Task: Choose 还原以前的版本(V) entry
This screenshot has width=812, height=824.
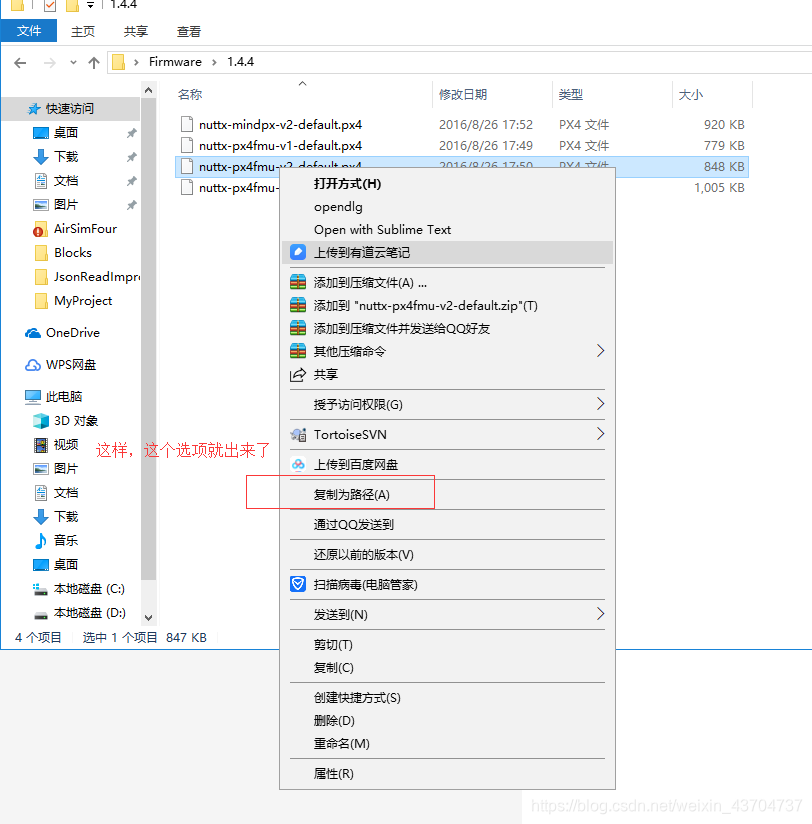Action: 447,554
